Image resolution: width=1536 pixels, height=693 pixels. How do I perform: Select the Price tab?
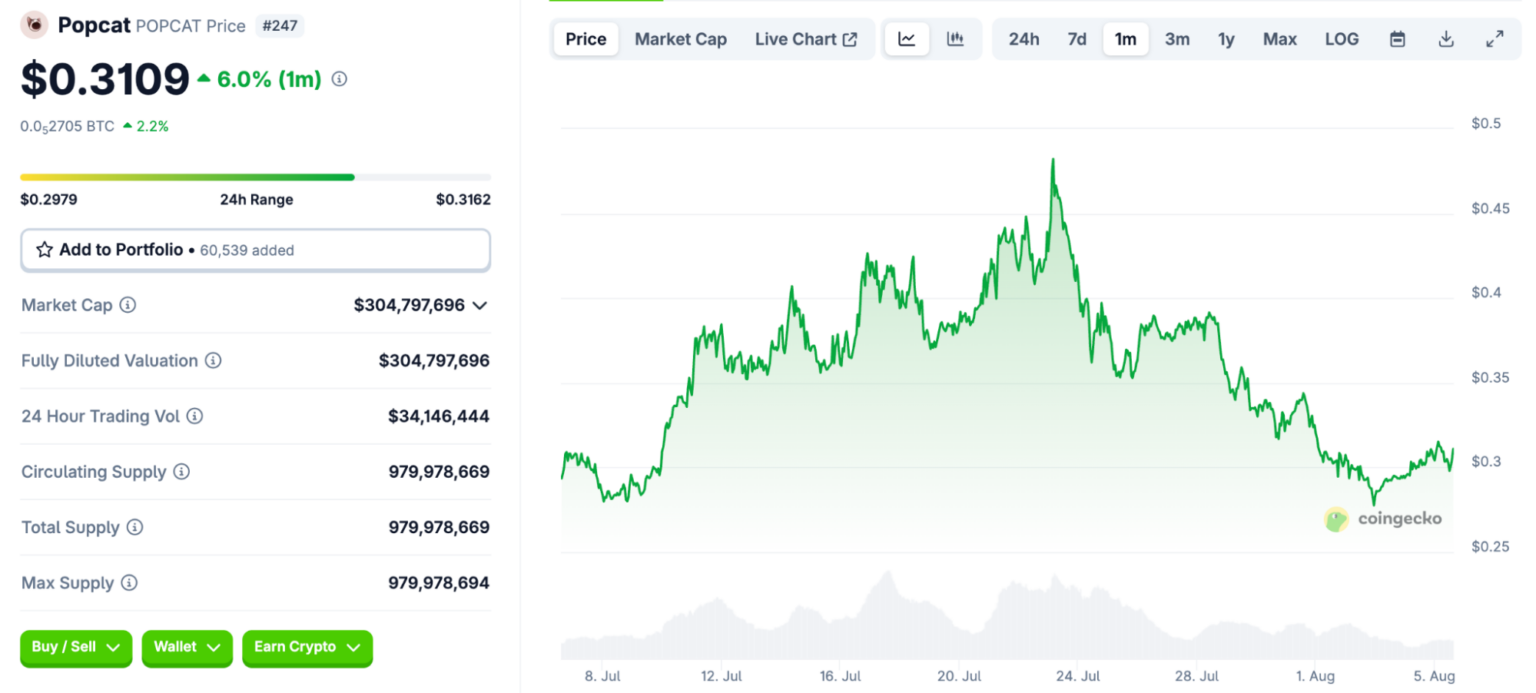[585, 39]
